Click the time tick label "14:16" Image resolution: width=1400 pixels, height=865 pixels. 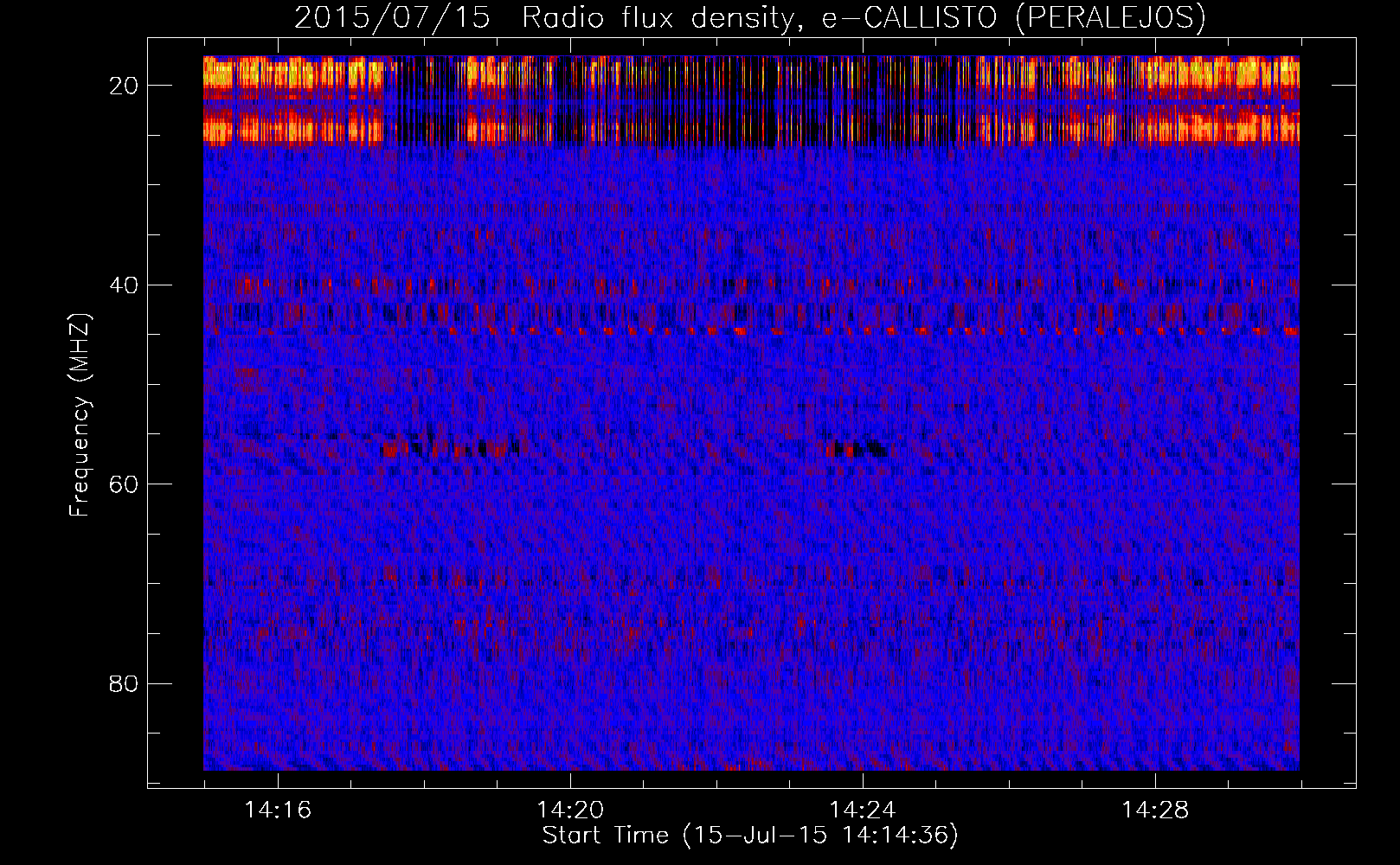[x=278, y=810]
